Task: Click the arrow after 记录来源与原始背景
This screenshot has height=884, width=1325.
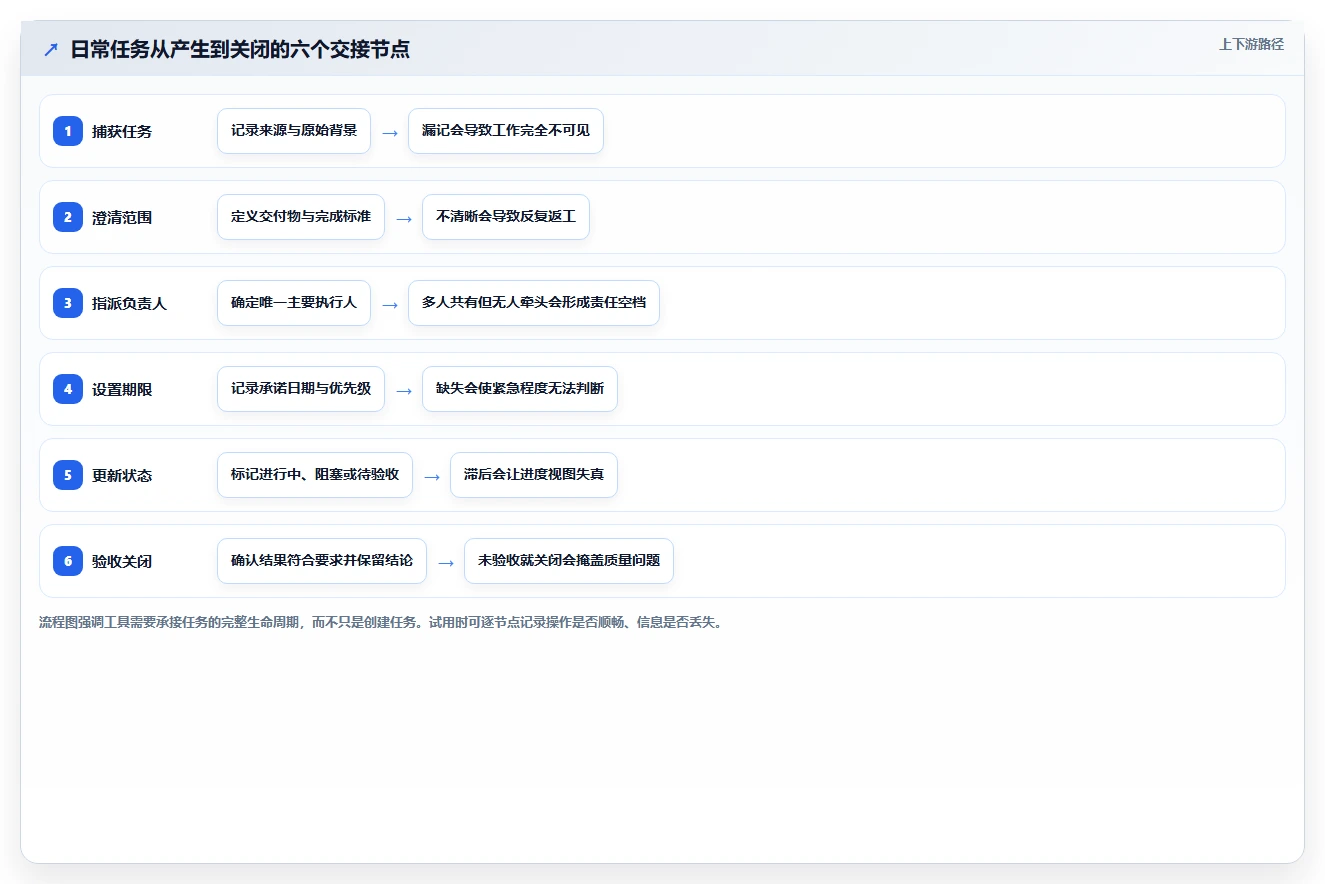Action: coord(390,132)
